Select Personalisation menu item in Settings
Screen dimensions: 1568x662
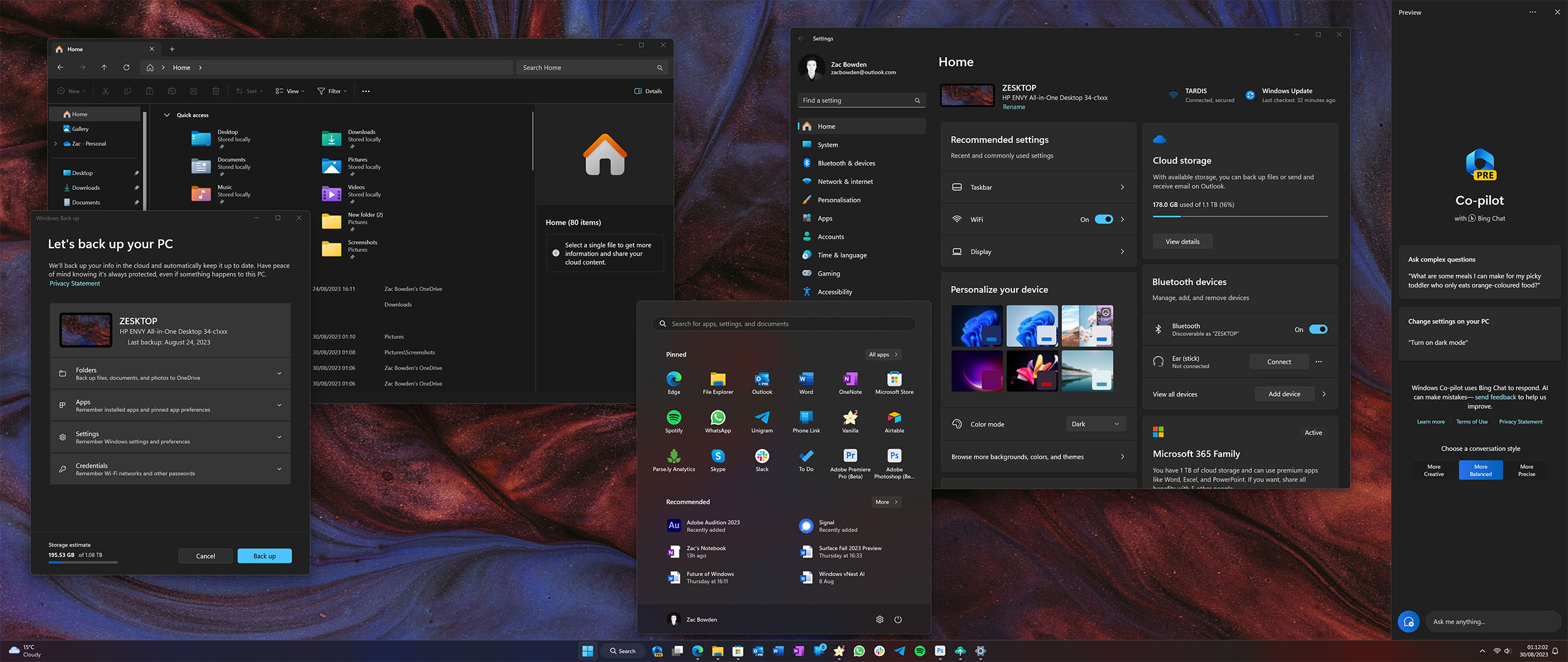839,199
